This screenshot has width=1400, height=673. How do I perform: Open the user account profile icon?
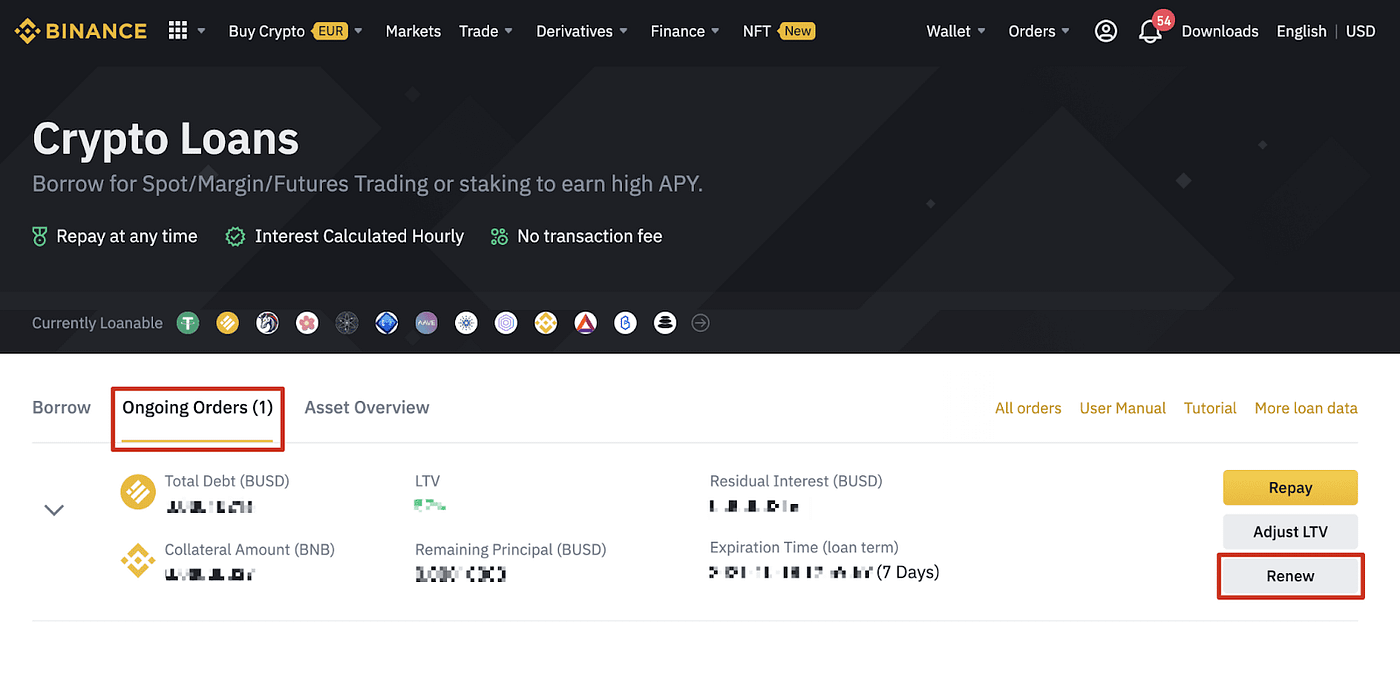click(1105, 31)
